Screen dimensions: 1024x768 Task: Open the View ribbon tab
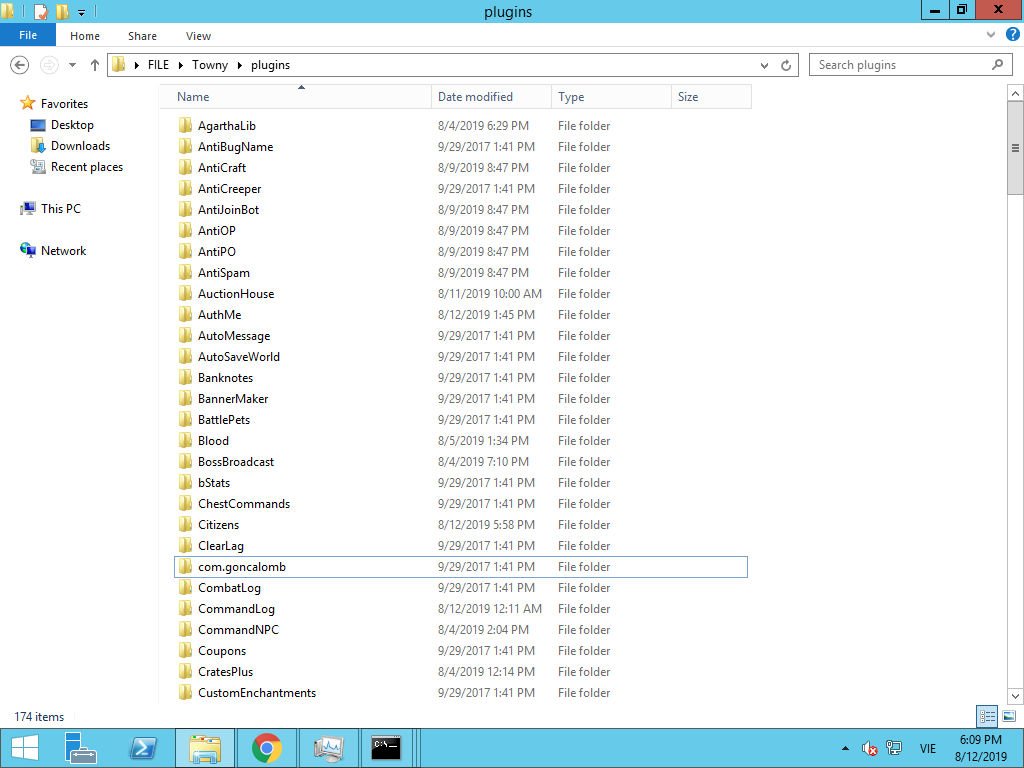[198, 36]
